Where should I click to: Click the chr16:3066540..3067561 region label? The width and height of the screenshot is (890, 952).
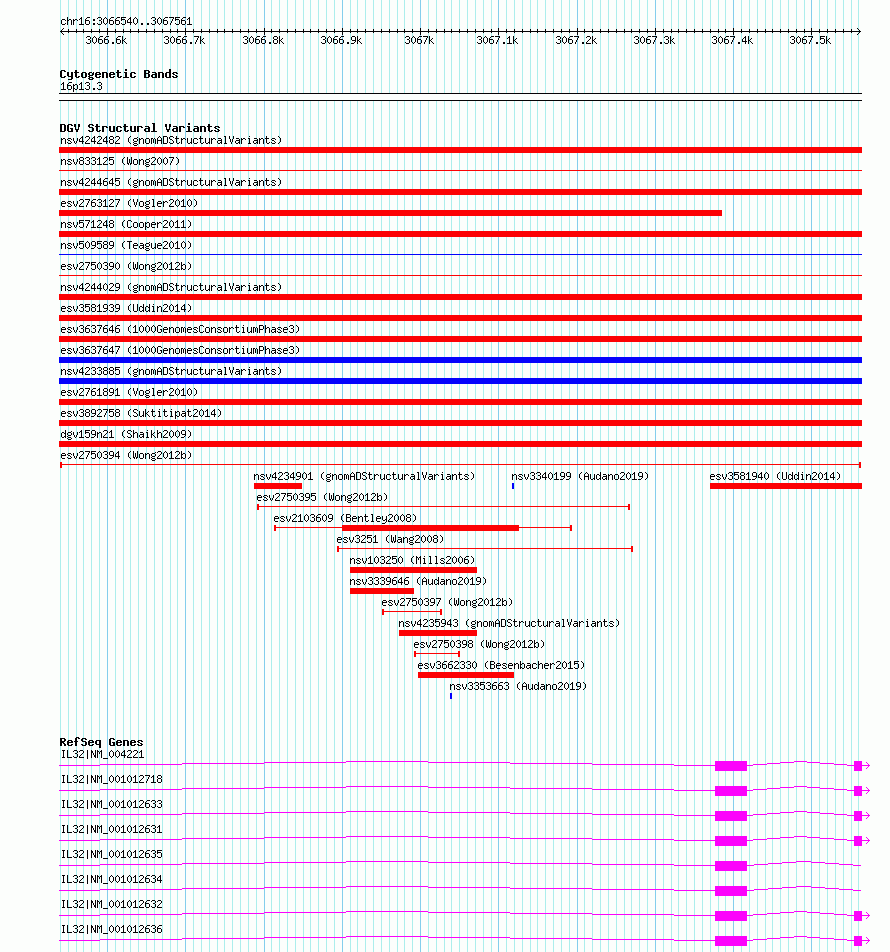(126, 21)
